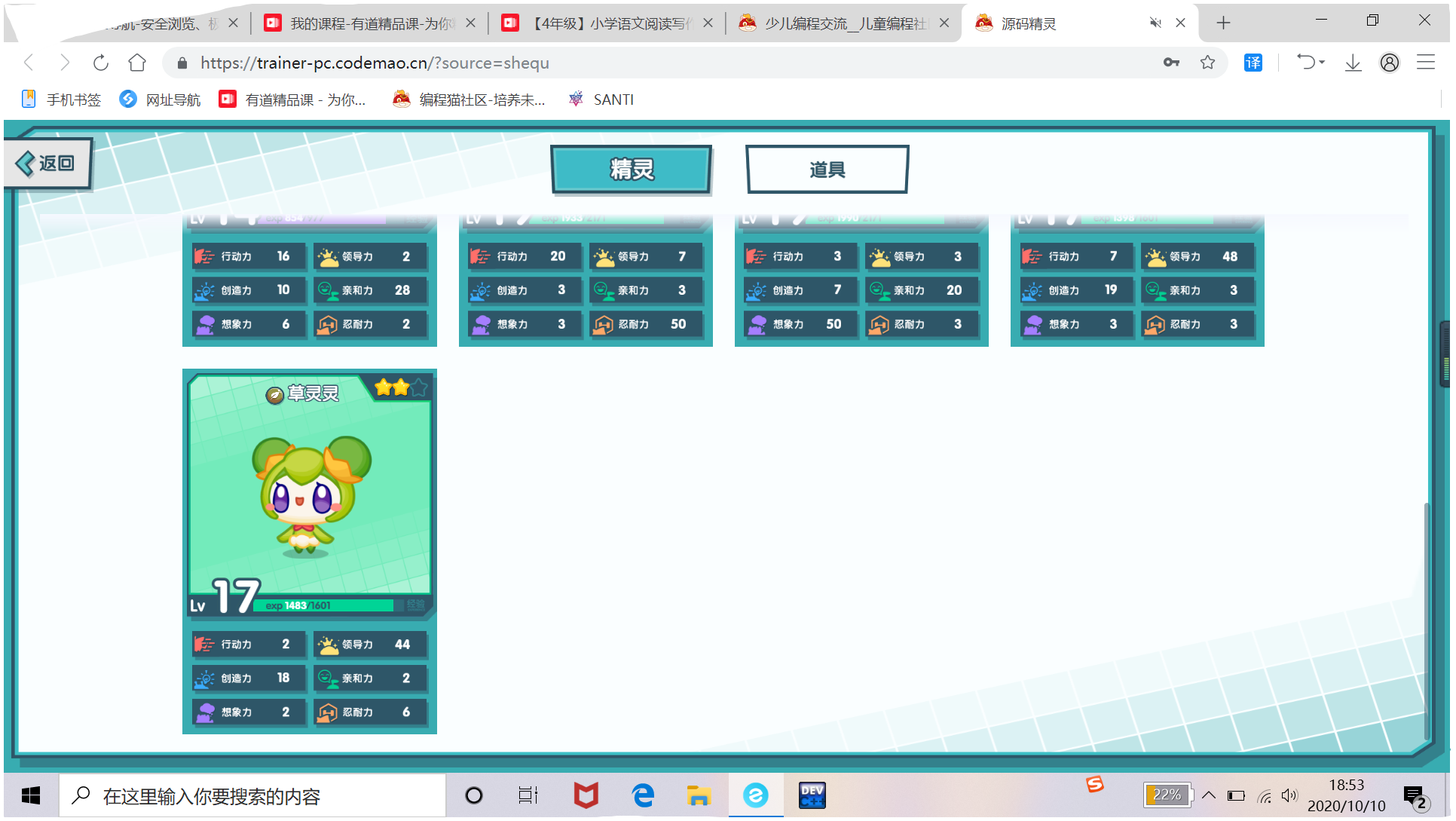Click the 想象力 50 stat
Screen dimensions: 1456x821
pos(800,324)
